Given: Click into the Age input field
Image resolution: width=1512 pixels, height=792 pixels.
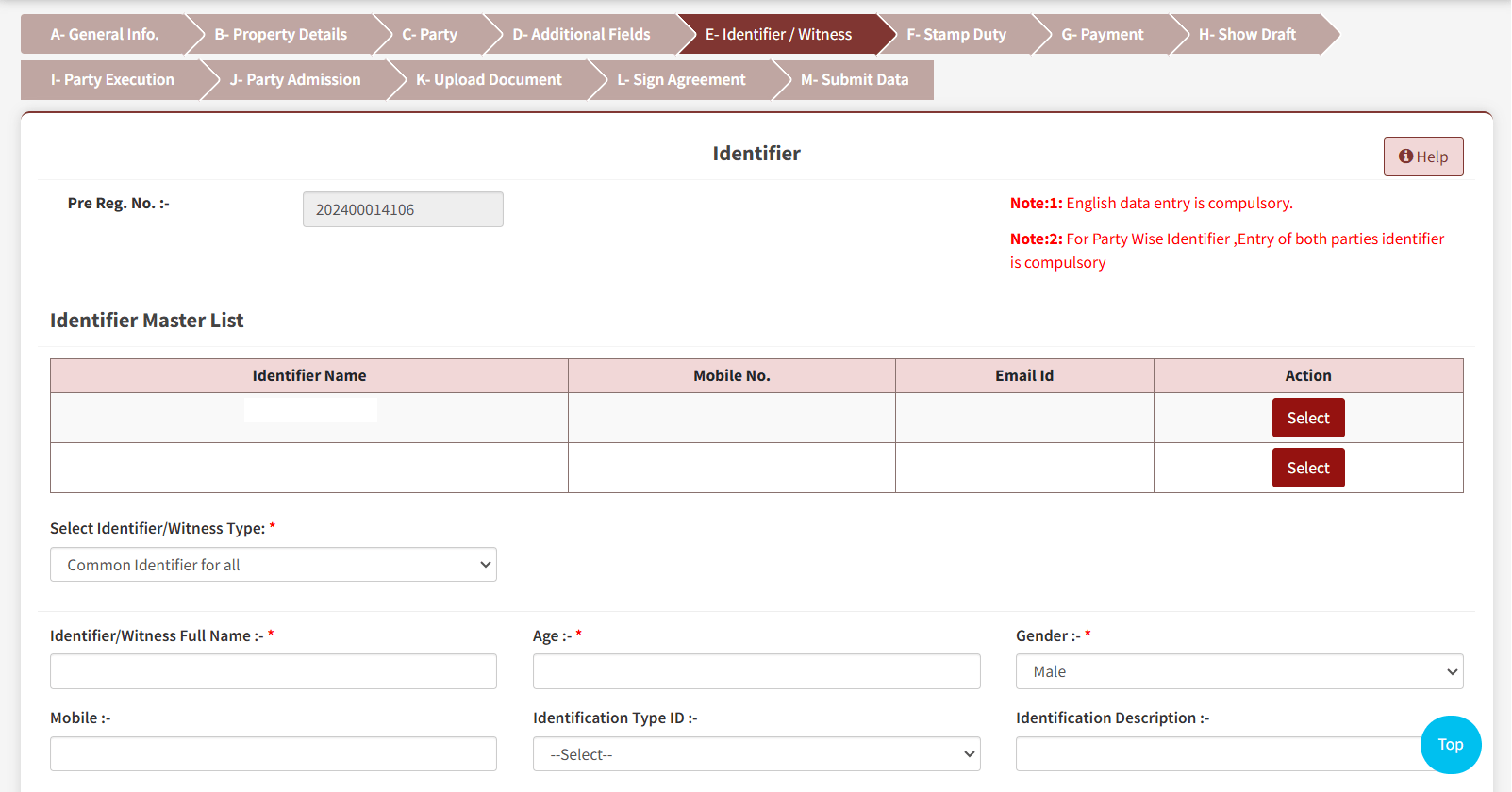Looking at the screenshot, I should (x=756, y=671).
